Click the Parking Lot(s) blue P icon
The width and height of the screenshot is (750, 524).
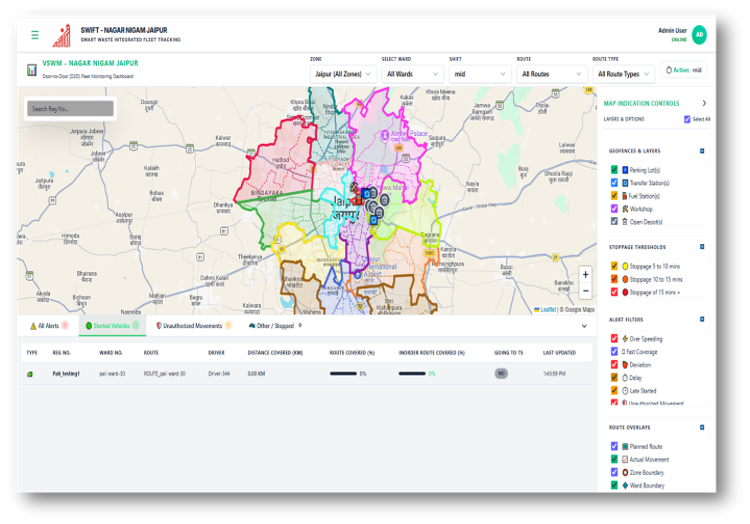pos(625,170)
